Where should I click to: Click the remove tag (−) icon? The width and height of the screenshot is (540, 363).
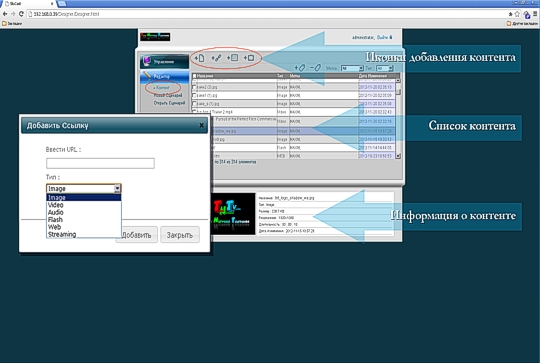click(x=315, y=68)
